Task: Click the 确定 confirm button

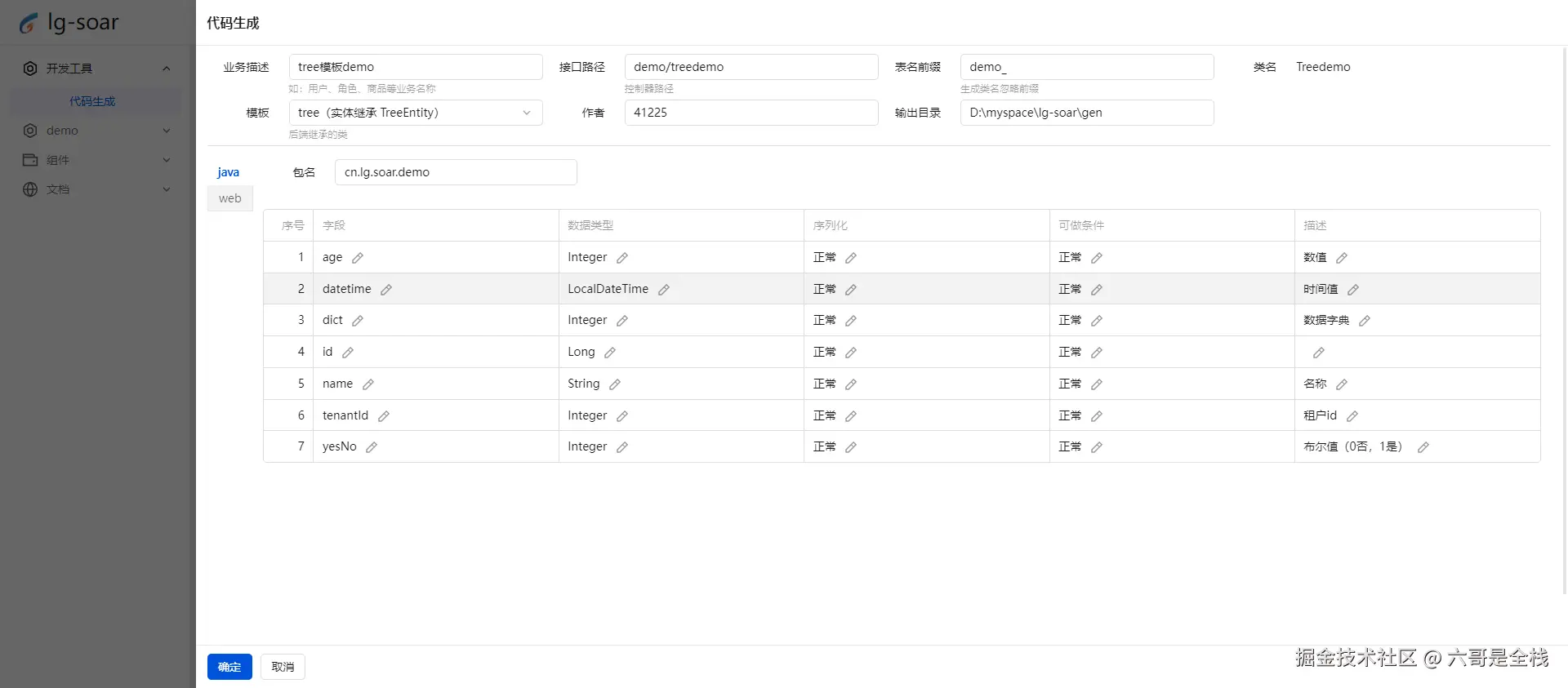Action: [x=229, y=667]
